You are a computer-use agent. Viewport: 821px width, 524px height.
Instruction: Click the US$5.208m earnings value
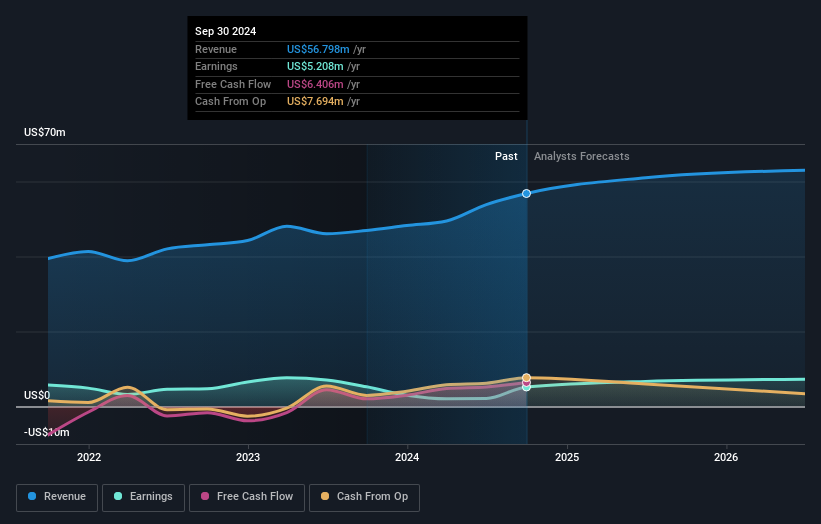(x=315, y=66)
